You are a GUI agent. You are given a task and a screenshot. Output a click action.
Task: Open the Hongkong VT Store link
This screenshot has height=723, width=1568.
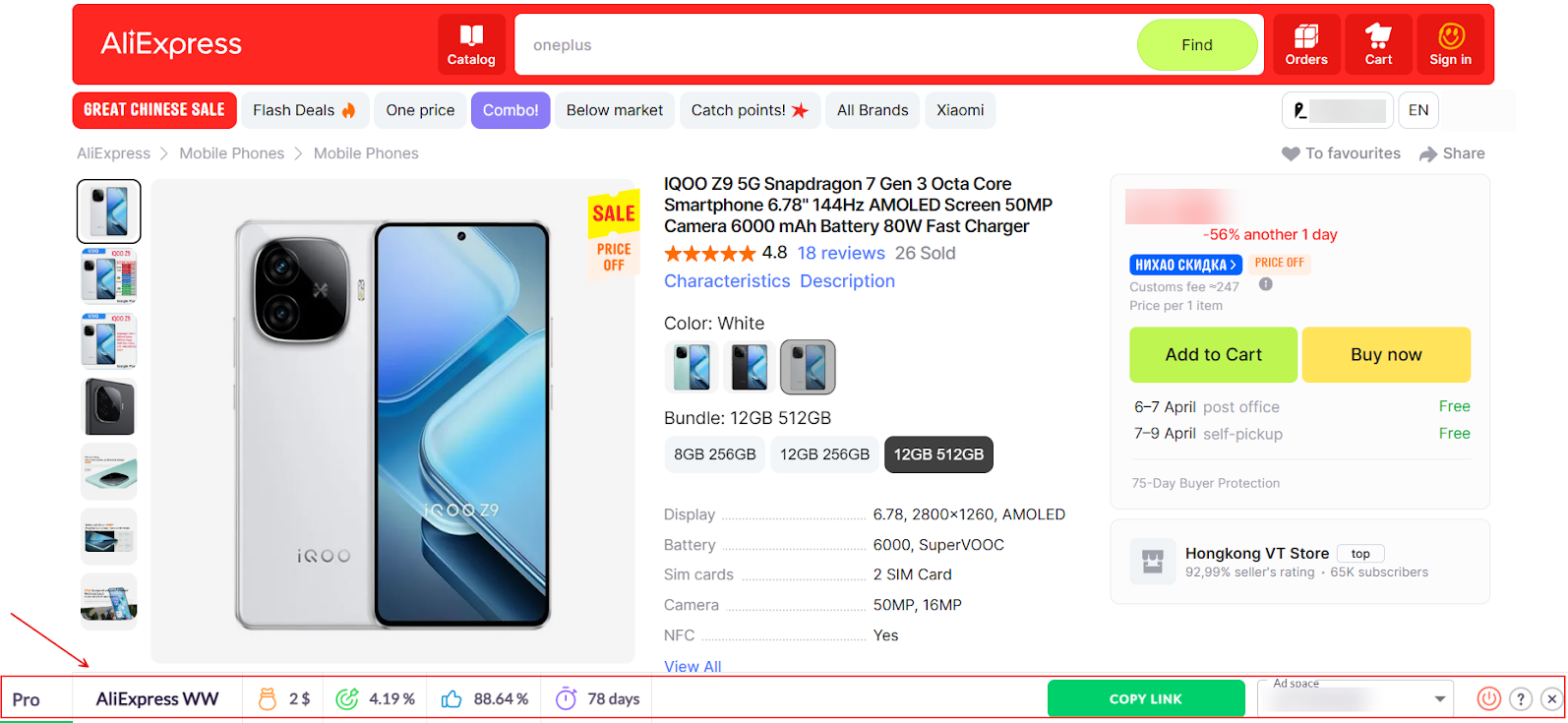pos(1257,553)
